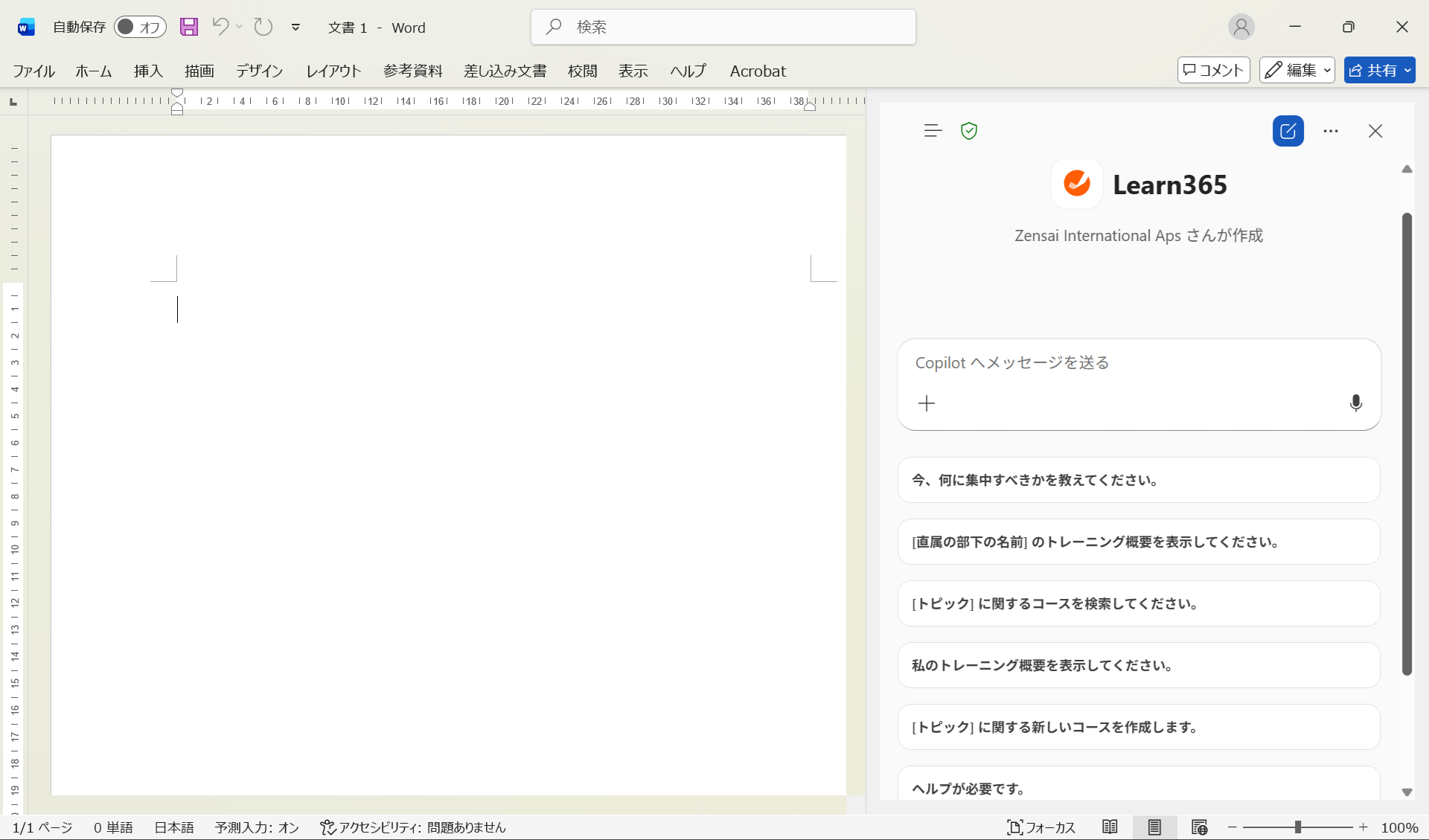Select prompt ヘルプが必要です。

click(x=1139, y=783)
